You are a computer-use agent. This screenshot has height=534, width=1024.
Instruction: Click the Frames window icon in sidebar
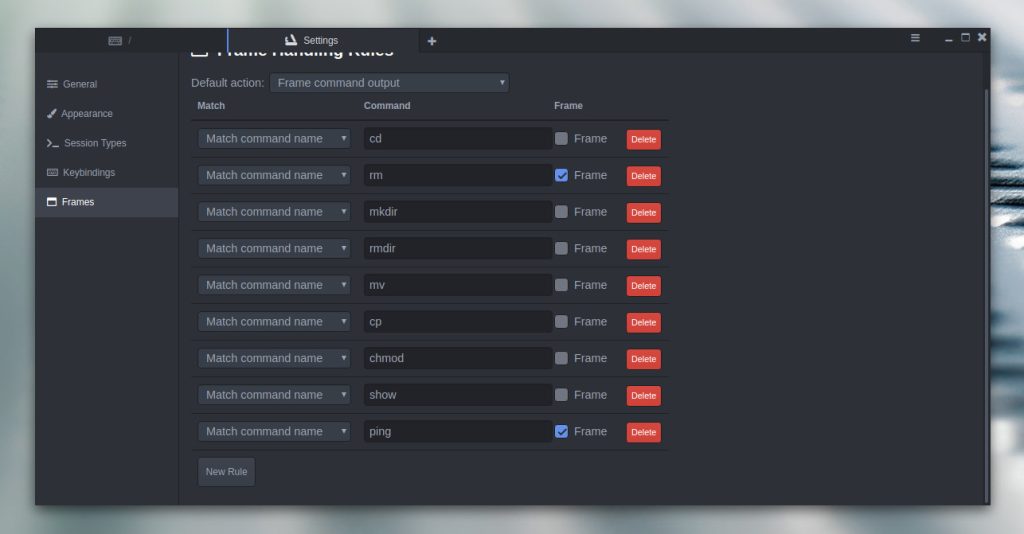point(52,202)
